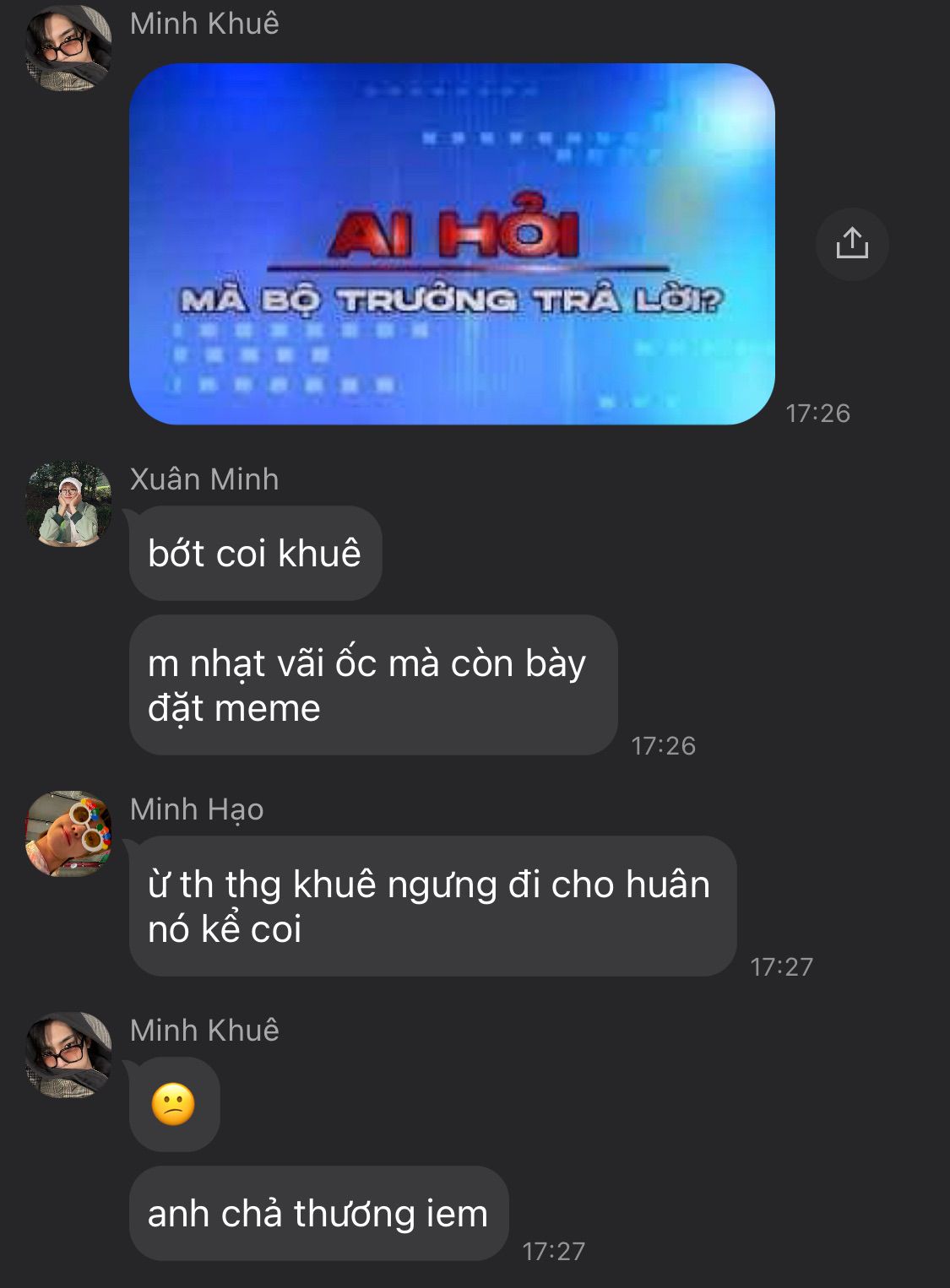Viewport: 950px width, 1288px height.
Task: Open the 'AI HỎI' meme image
Action: 452,244
